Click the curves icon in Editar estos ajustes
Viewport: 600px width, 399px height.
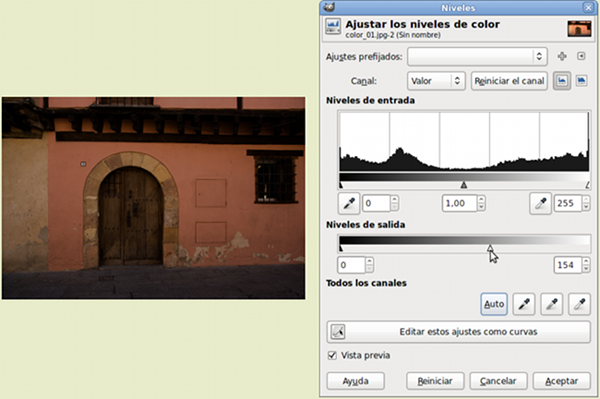pyautogui.click(x=338, y=332)
